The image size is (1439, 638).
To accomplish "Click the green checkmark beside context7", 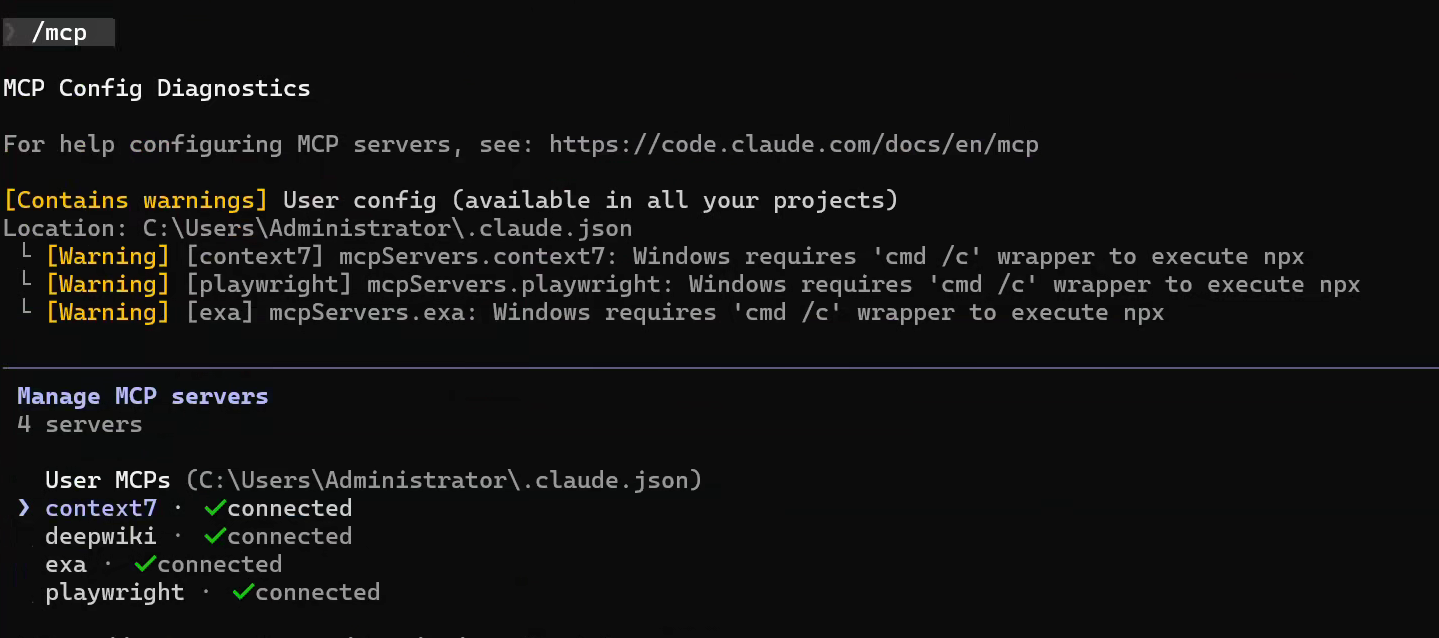I will [x=213, y=508].
